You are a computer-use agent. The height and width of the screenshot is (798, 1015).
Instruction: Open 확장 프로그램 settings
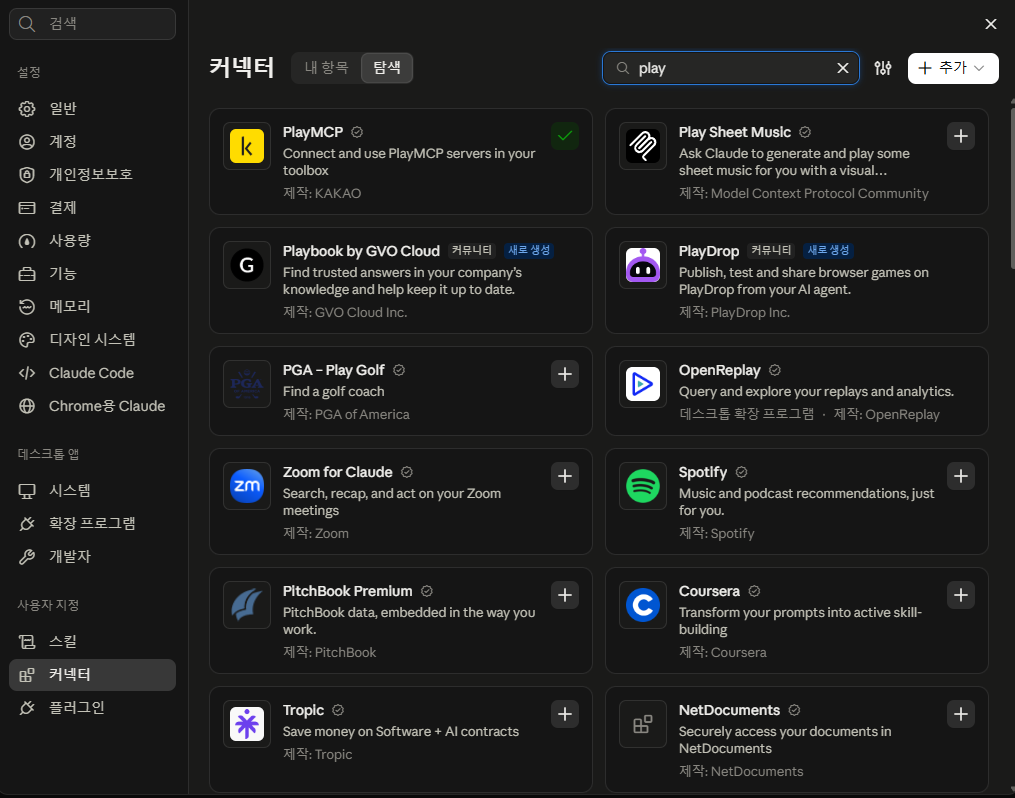coord(93,524)
